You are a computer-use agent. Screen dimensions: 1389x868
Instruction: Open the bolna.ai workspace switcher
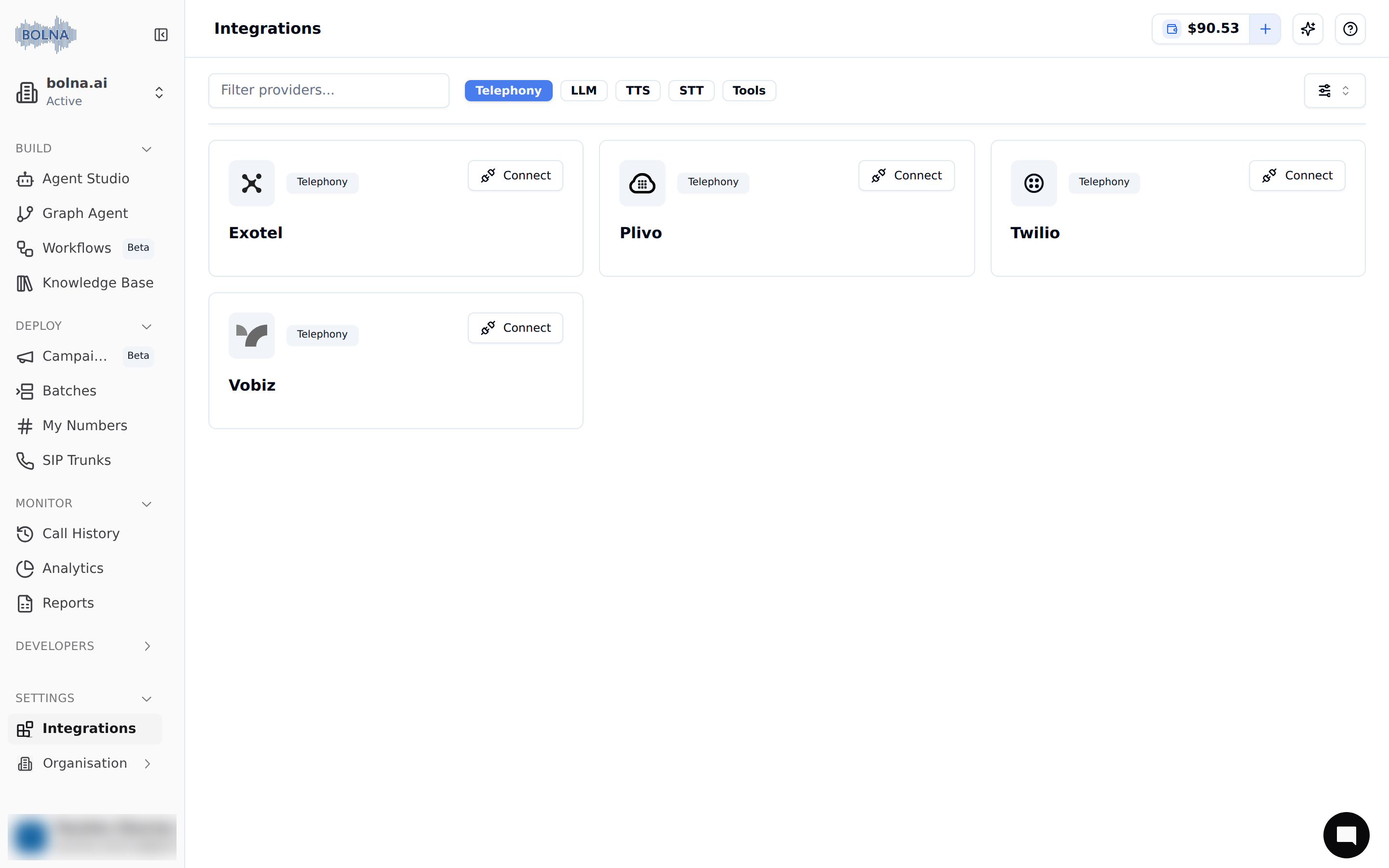pyautogui.click(x=92, y=92)
